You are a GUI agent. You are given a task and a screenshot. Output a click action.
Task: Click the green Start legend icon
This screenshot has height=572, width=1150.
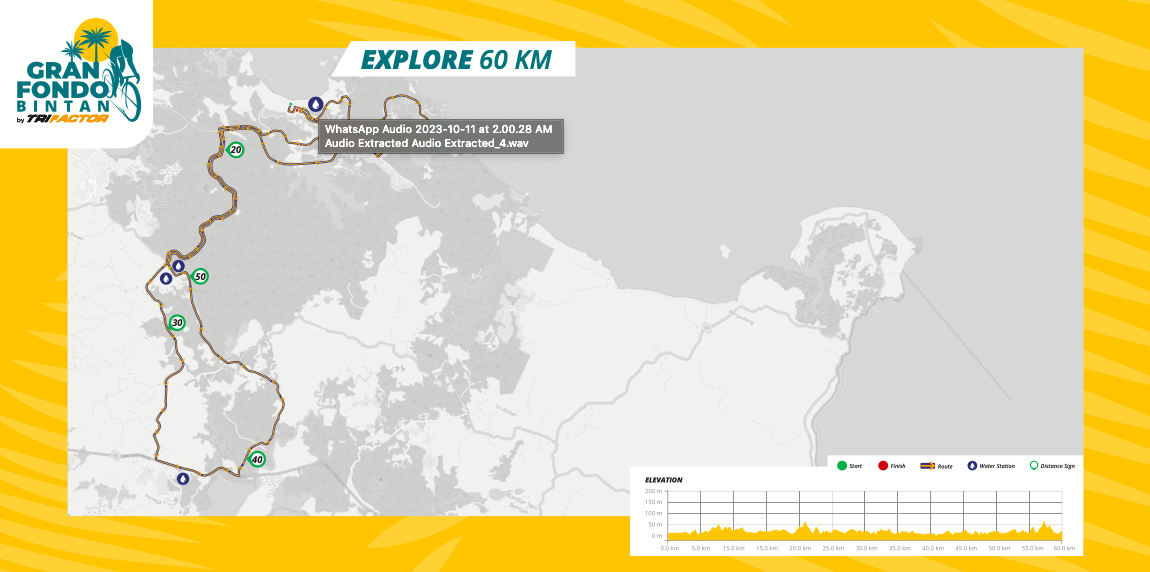point(842,466)
